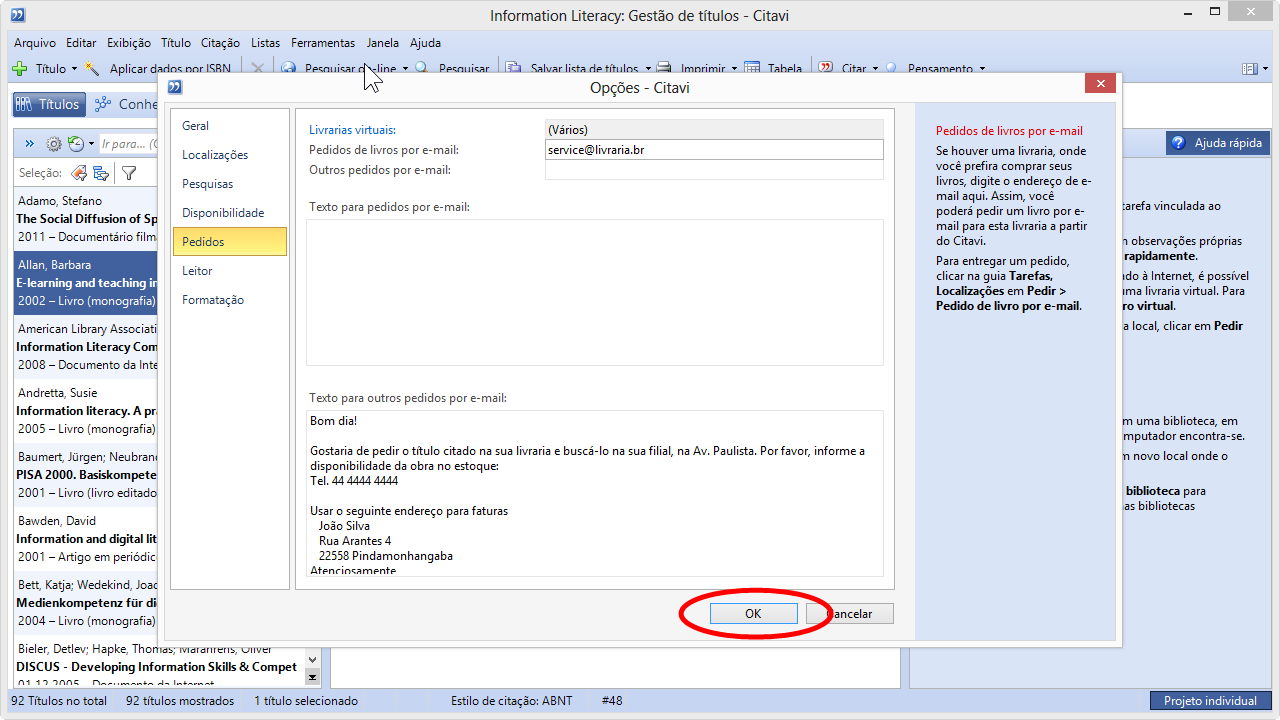Click the Tabela grid icon
1280x720 pixels.
tap(751, 69)
